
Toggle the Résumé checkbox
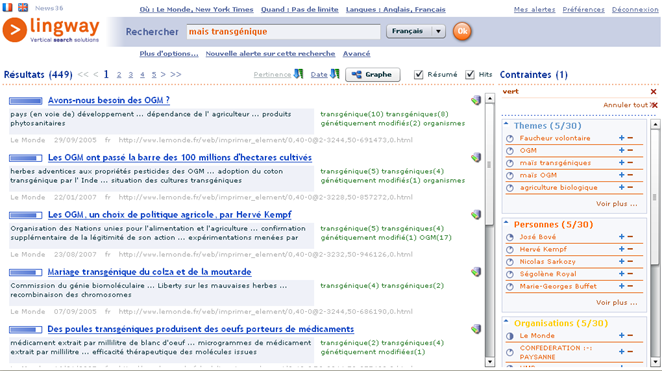click(419, 74)
